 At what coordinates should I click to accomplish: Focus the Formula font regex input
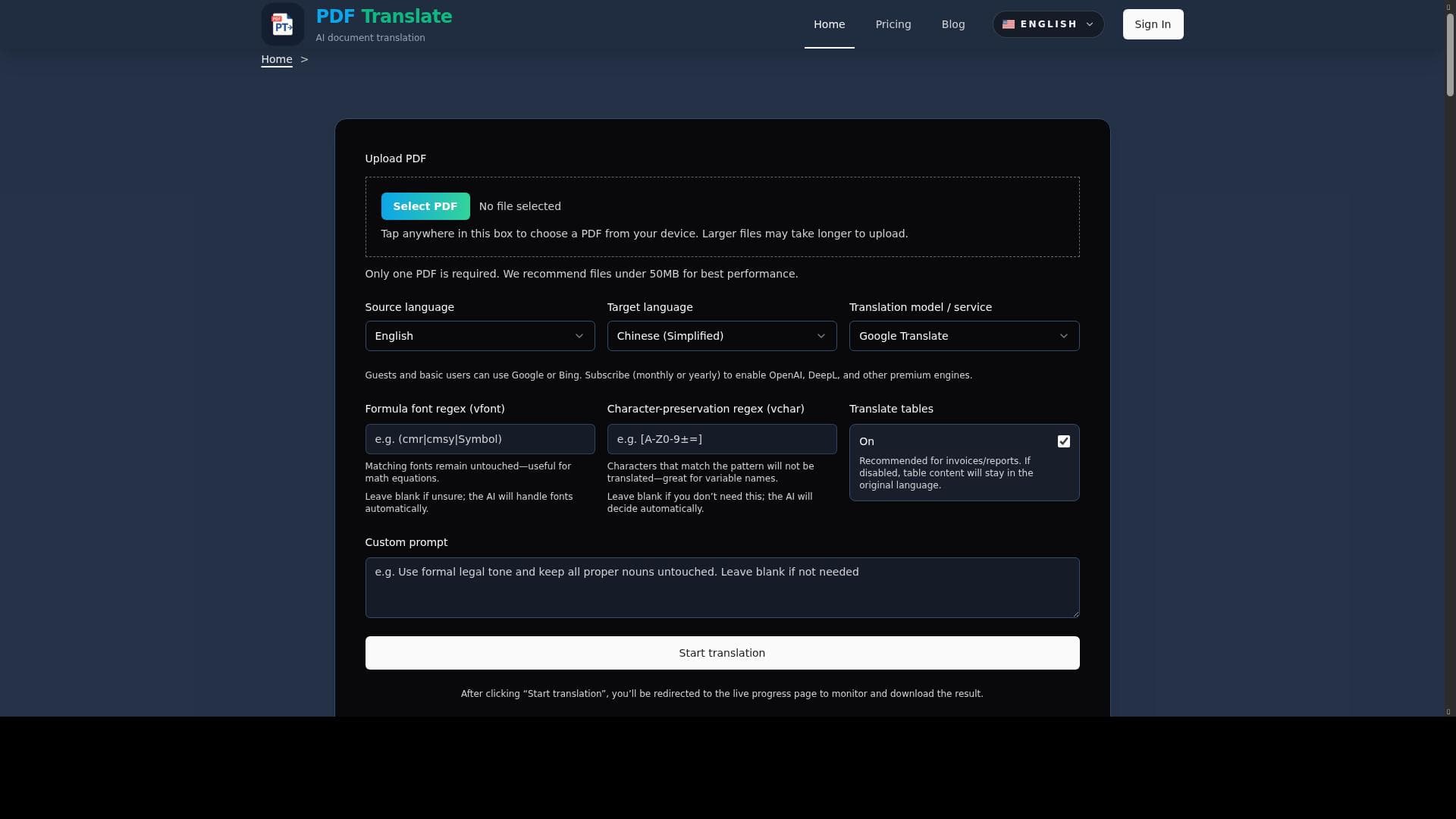[x=480, y=439]
